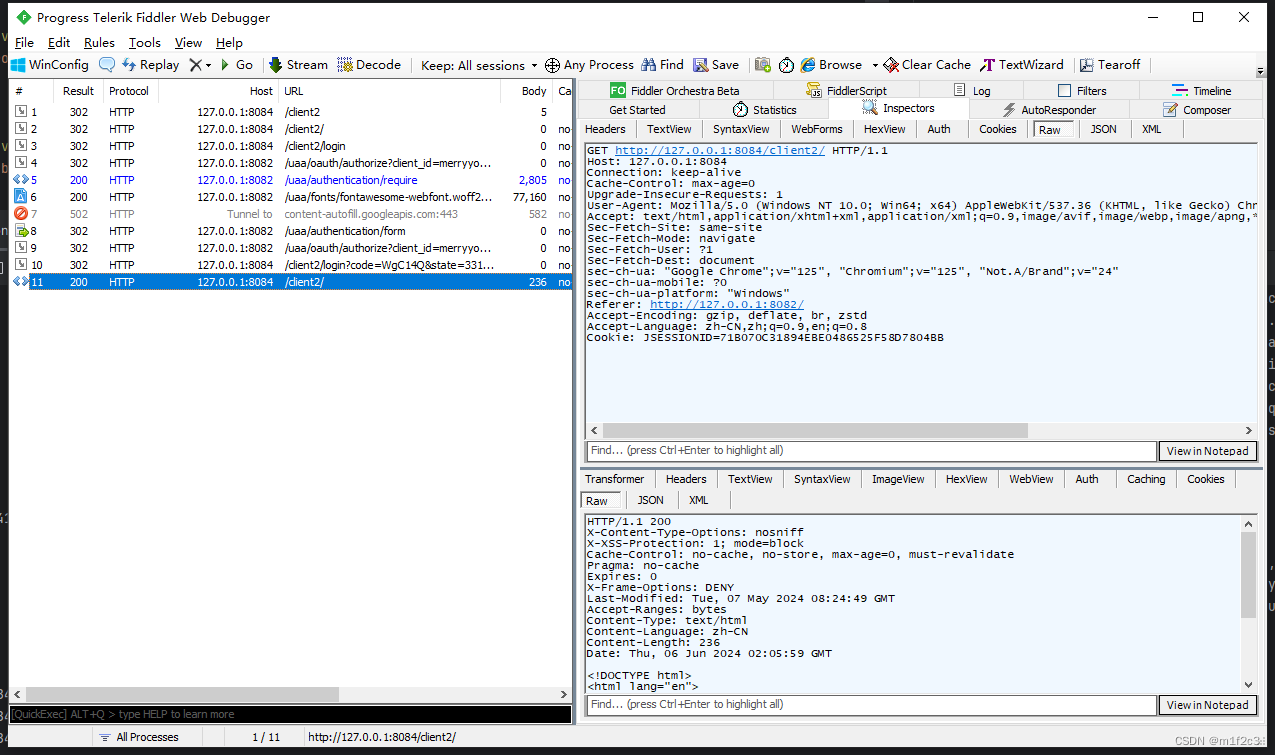Select the response WebView tab
Viewport: 1275px width, 755px height.
[1031, 479]
